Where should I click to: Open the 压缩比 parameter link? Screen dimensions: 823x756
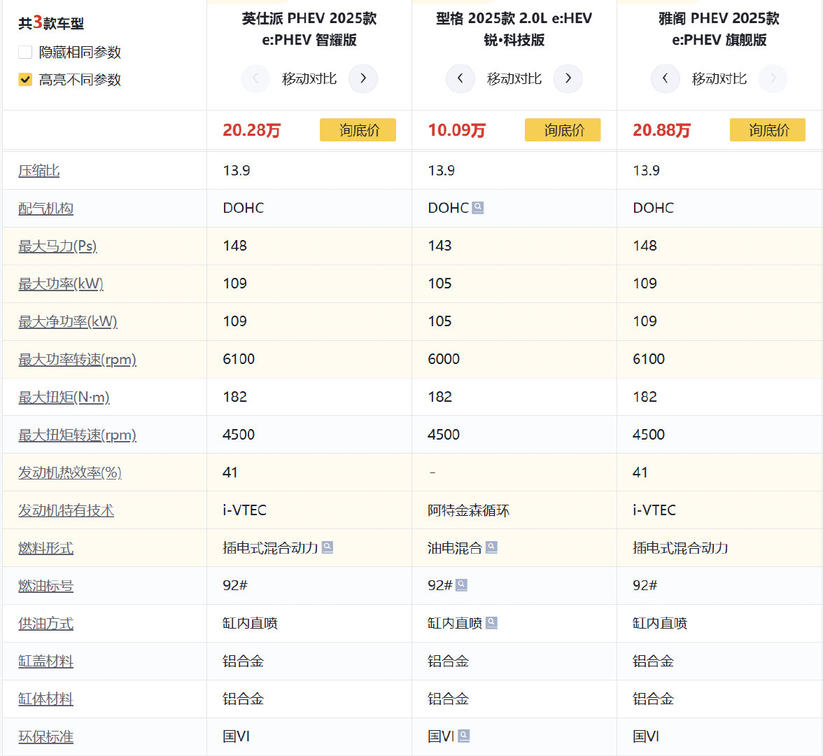tap(39, 171)
